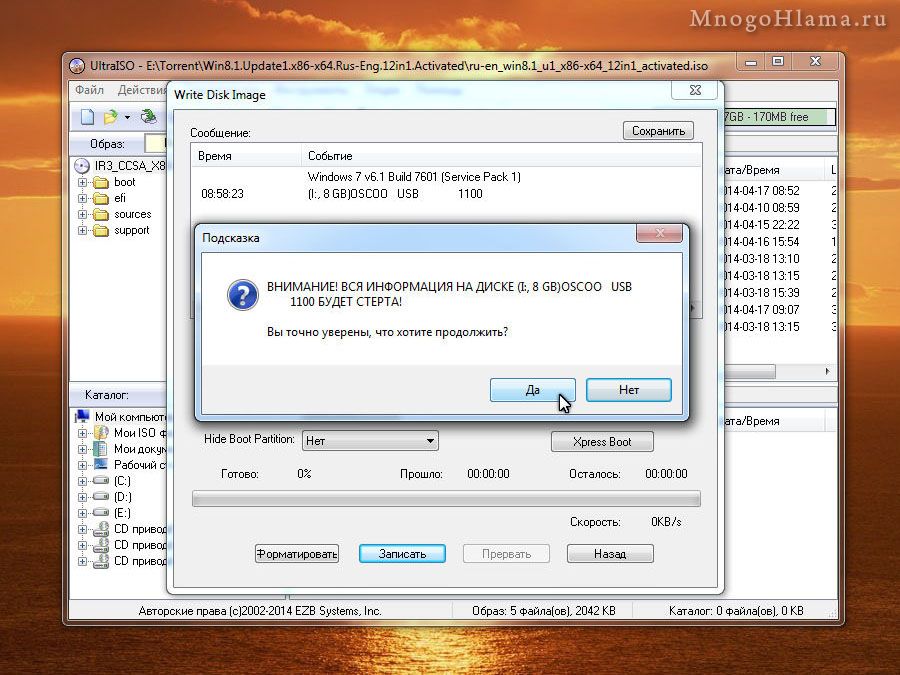Image resolution: width=900 pixels, height=675 pixels.
Task: Select the IR3_CCSA disc image root icon
Action: point(81,165)
